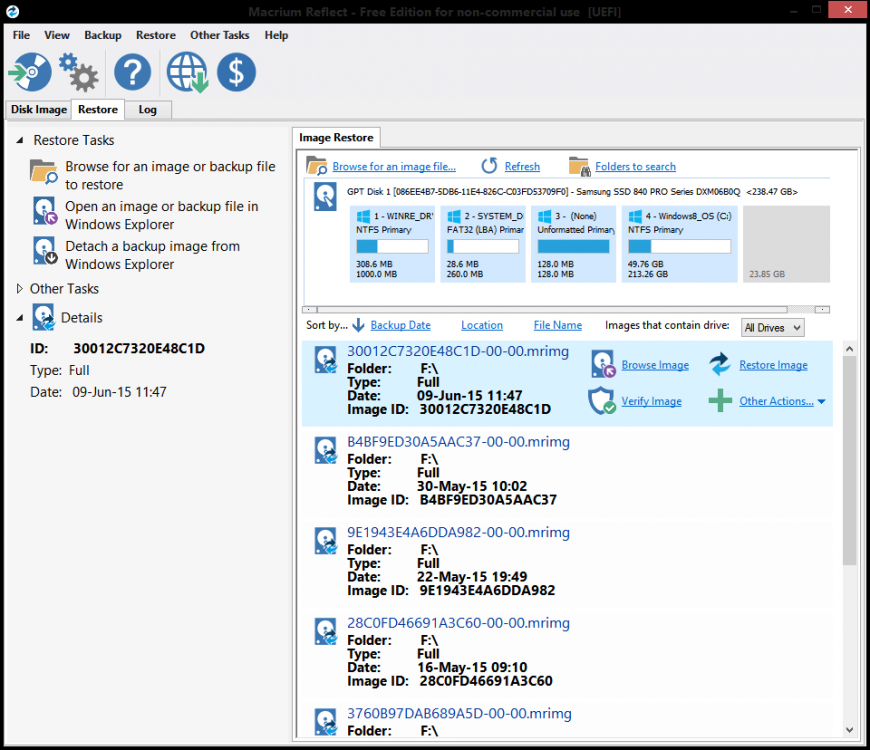Select the GPT Disk 1 drive icon

[x=325, y=197]
